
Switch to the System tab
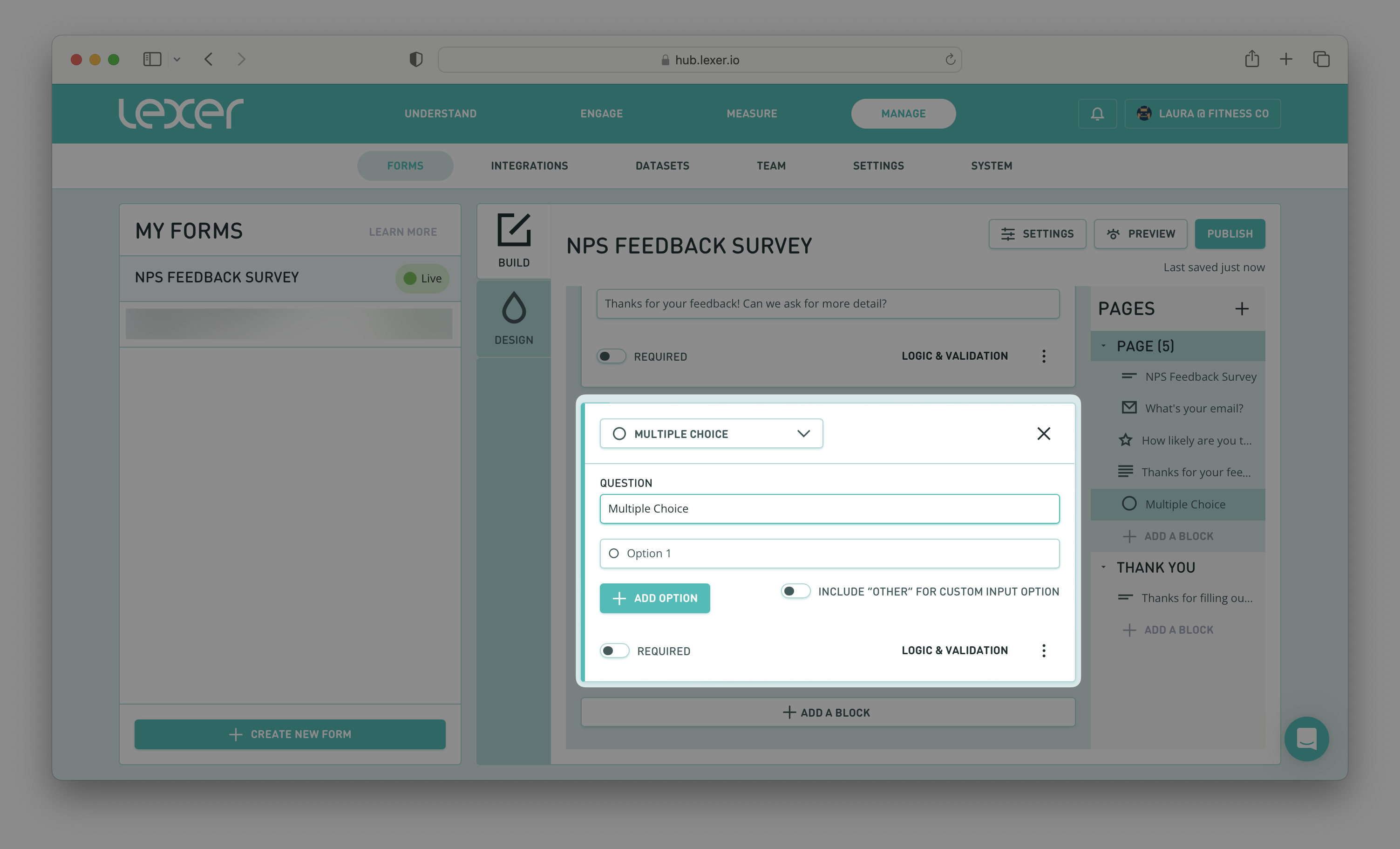991,165
